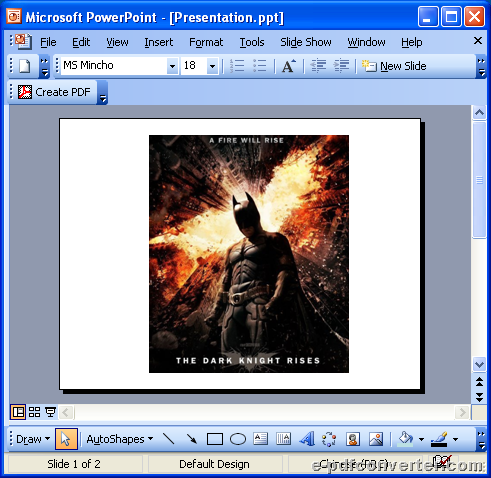Open Line Color dropdown arrow

coord(455,439)
